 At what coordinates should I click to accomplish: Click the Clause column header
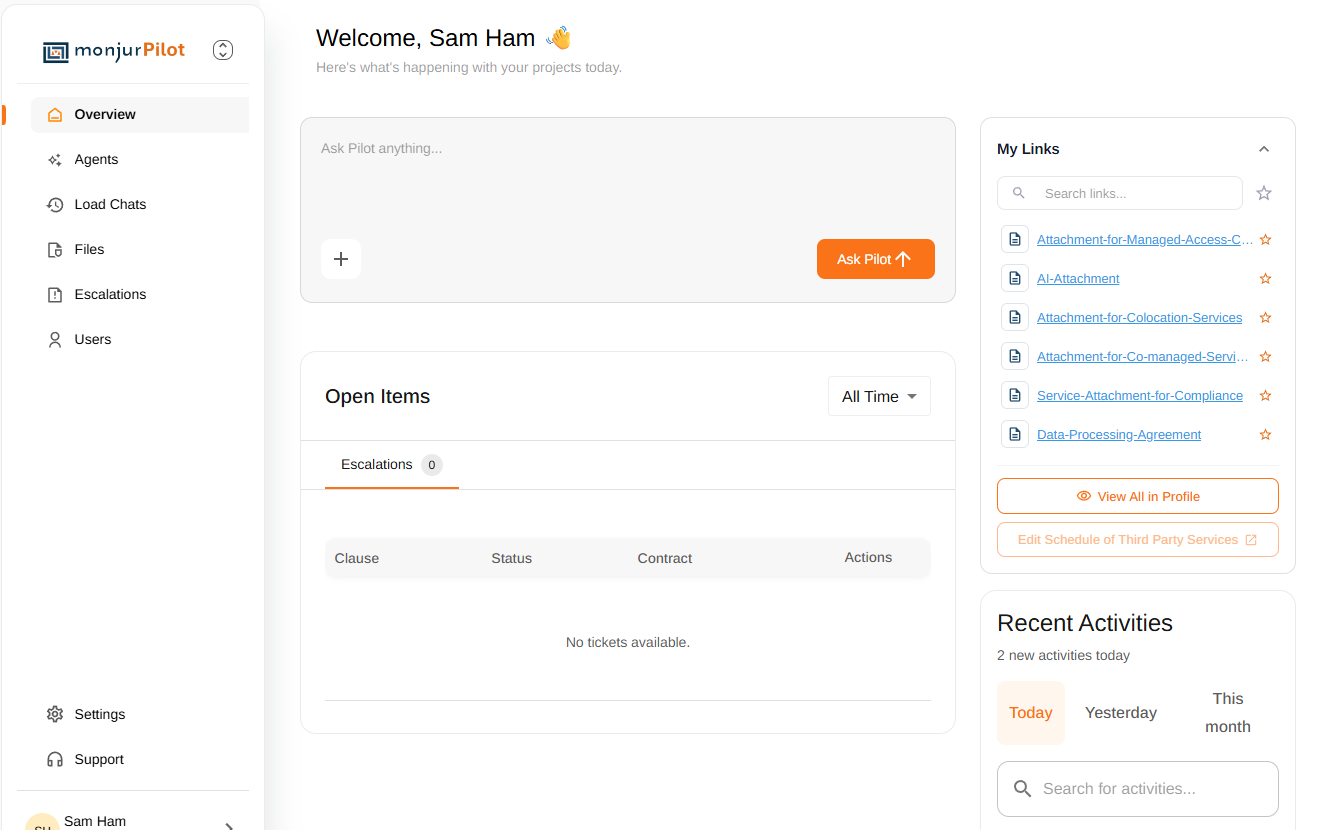coord(357,559)
